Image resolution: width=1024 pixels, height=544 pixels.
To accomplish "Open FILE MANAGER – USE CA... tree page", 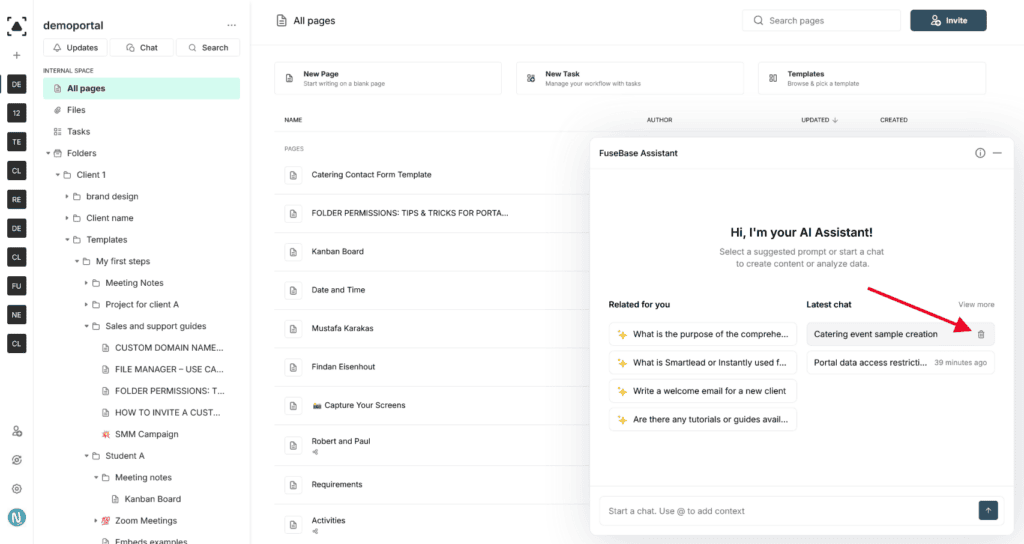I will tap(168, 370).
